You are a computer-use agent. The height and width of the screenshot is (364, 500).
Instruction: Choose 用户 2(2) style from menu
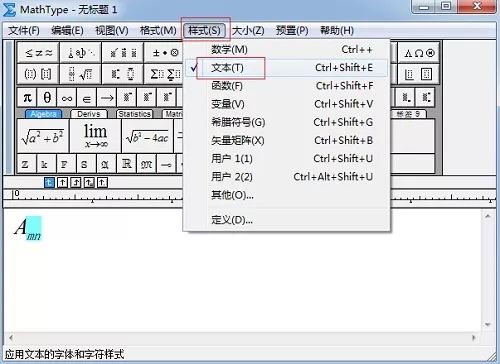pos(287,177)
